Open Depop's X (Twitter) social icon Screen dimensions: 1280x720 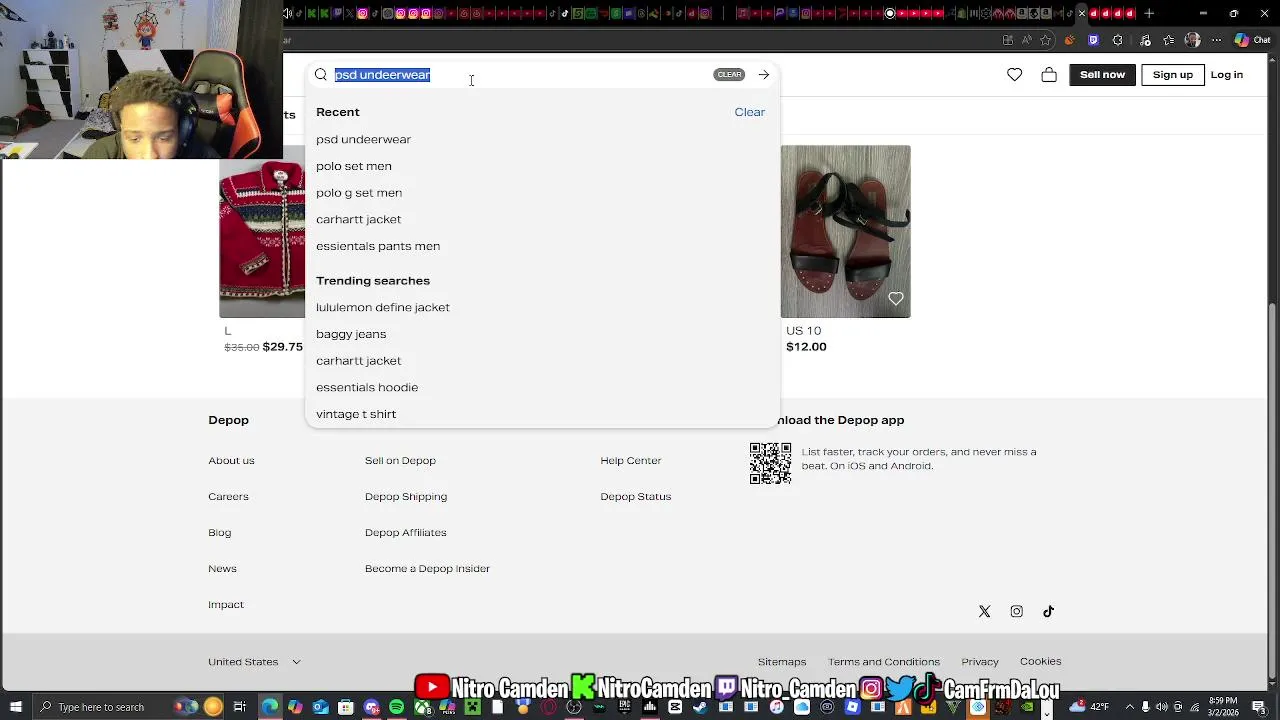tap(985, 611)
